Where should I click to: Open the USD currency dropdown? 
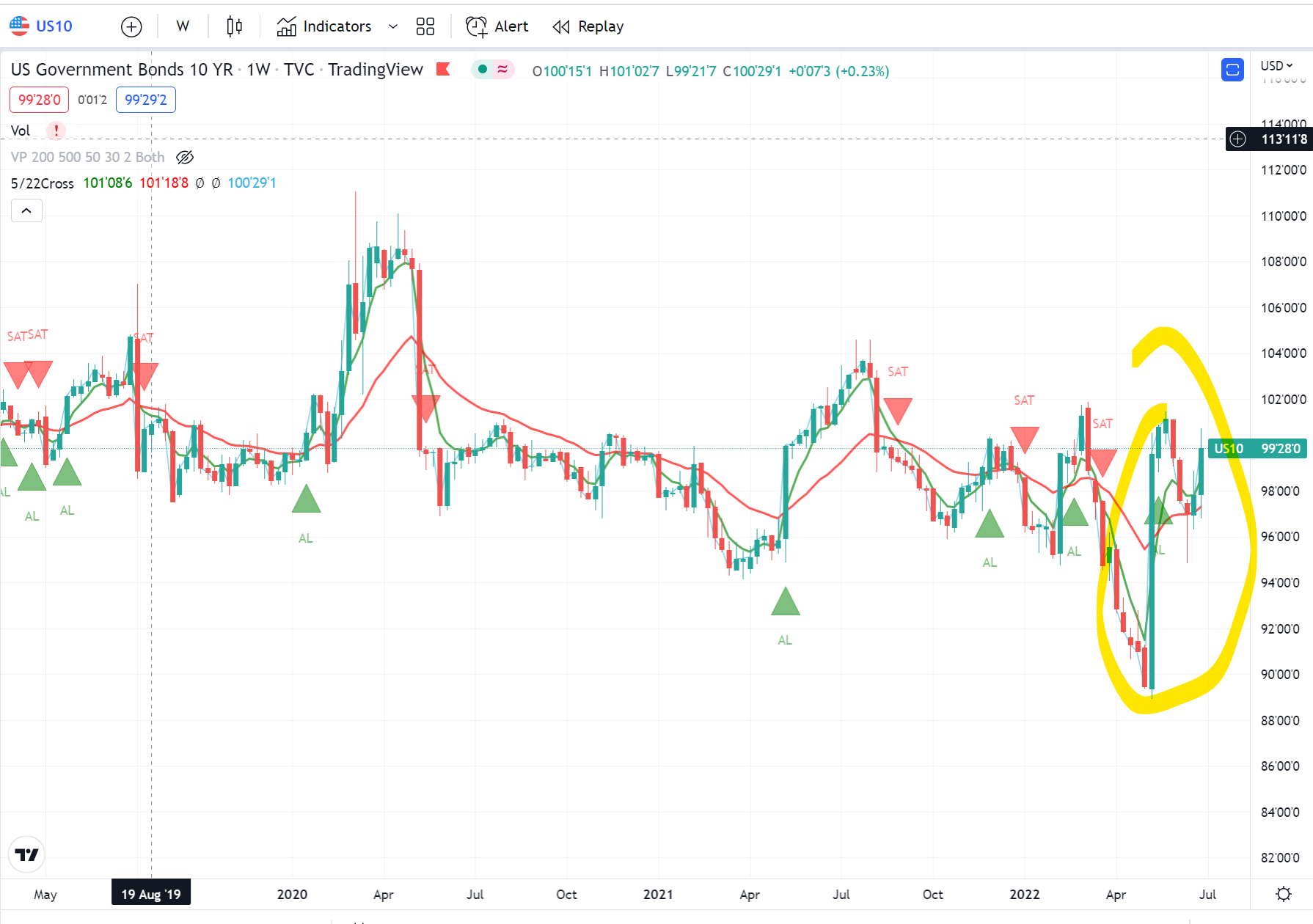click(1276, 66)
